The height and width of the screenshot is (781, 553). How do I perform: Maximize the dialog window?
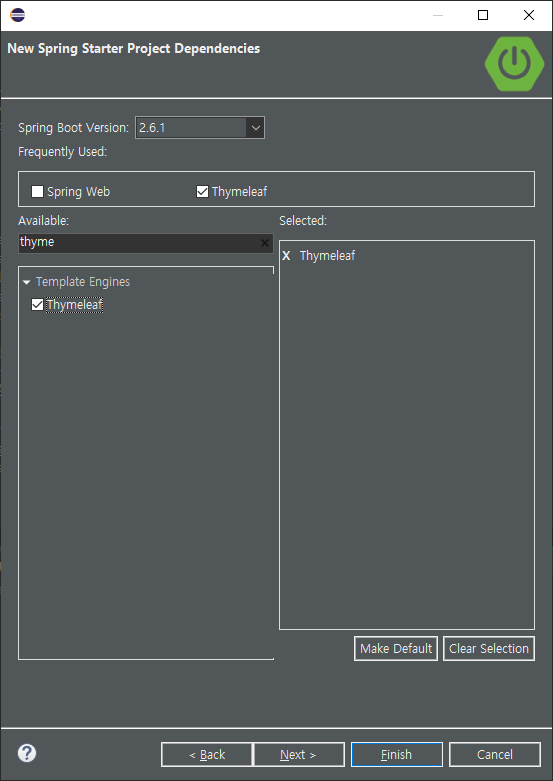coord(483,15)
